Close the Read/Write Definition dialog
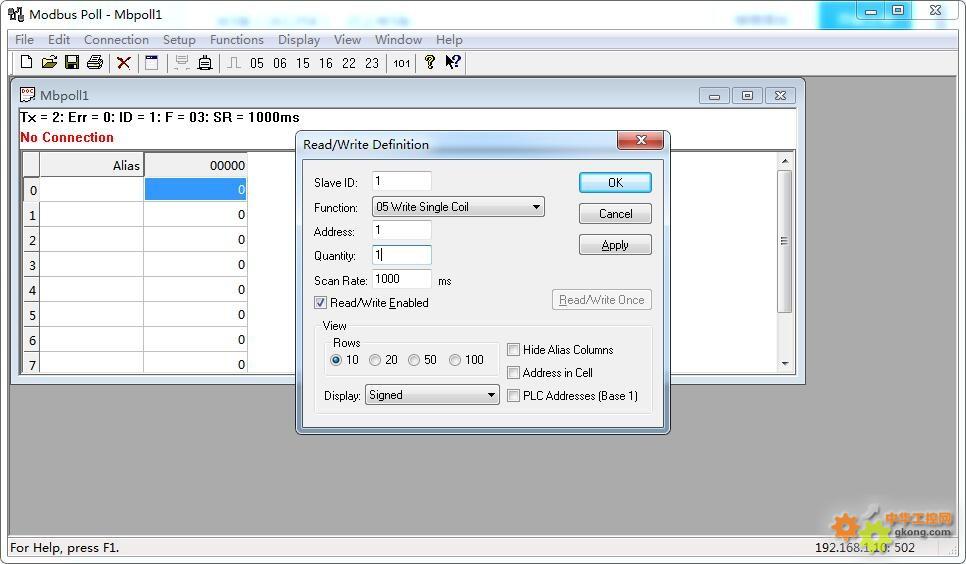 [641, 141]
